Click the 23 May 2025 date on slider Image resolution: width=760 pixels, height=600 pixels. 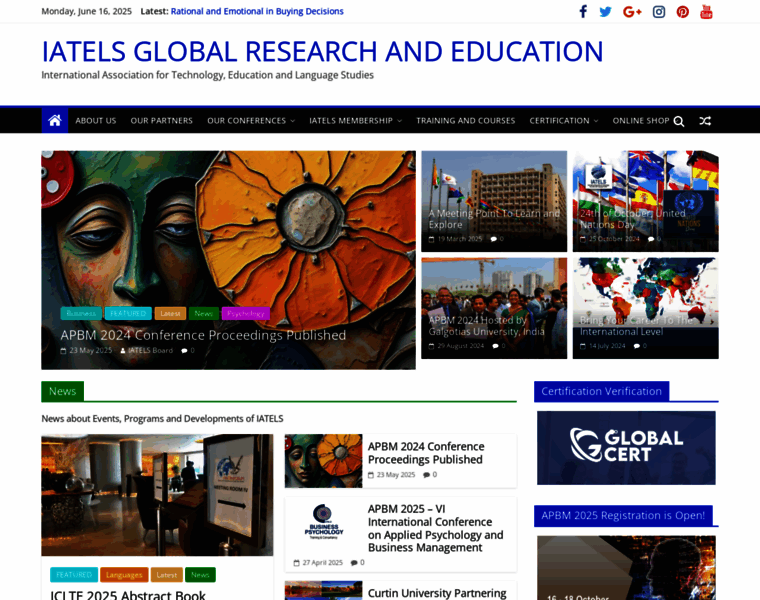[x=90, y=350]
